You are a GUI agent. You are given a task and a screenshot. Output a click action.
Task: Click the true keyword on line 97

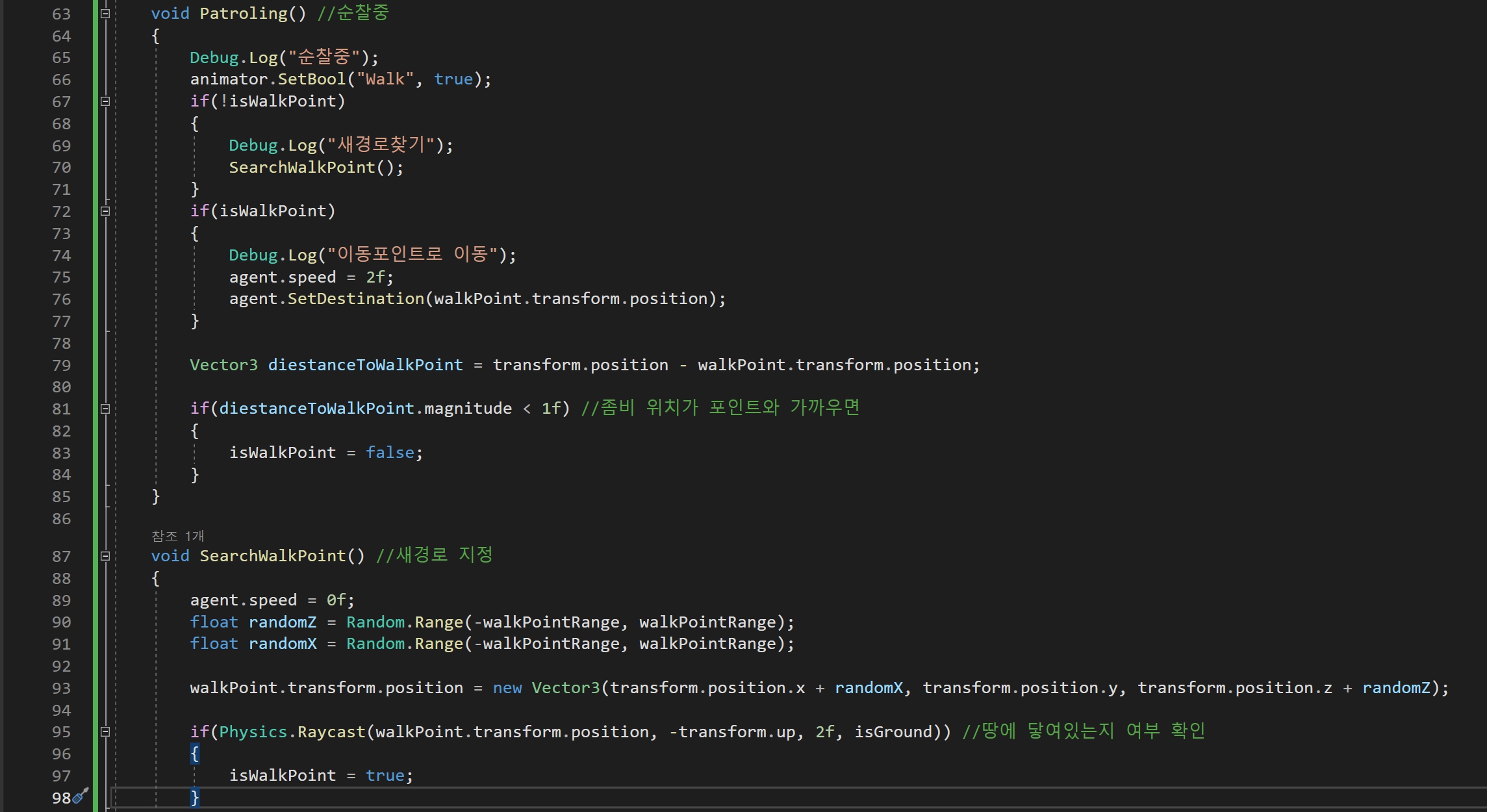click(385, 776)
